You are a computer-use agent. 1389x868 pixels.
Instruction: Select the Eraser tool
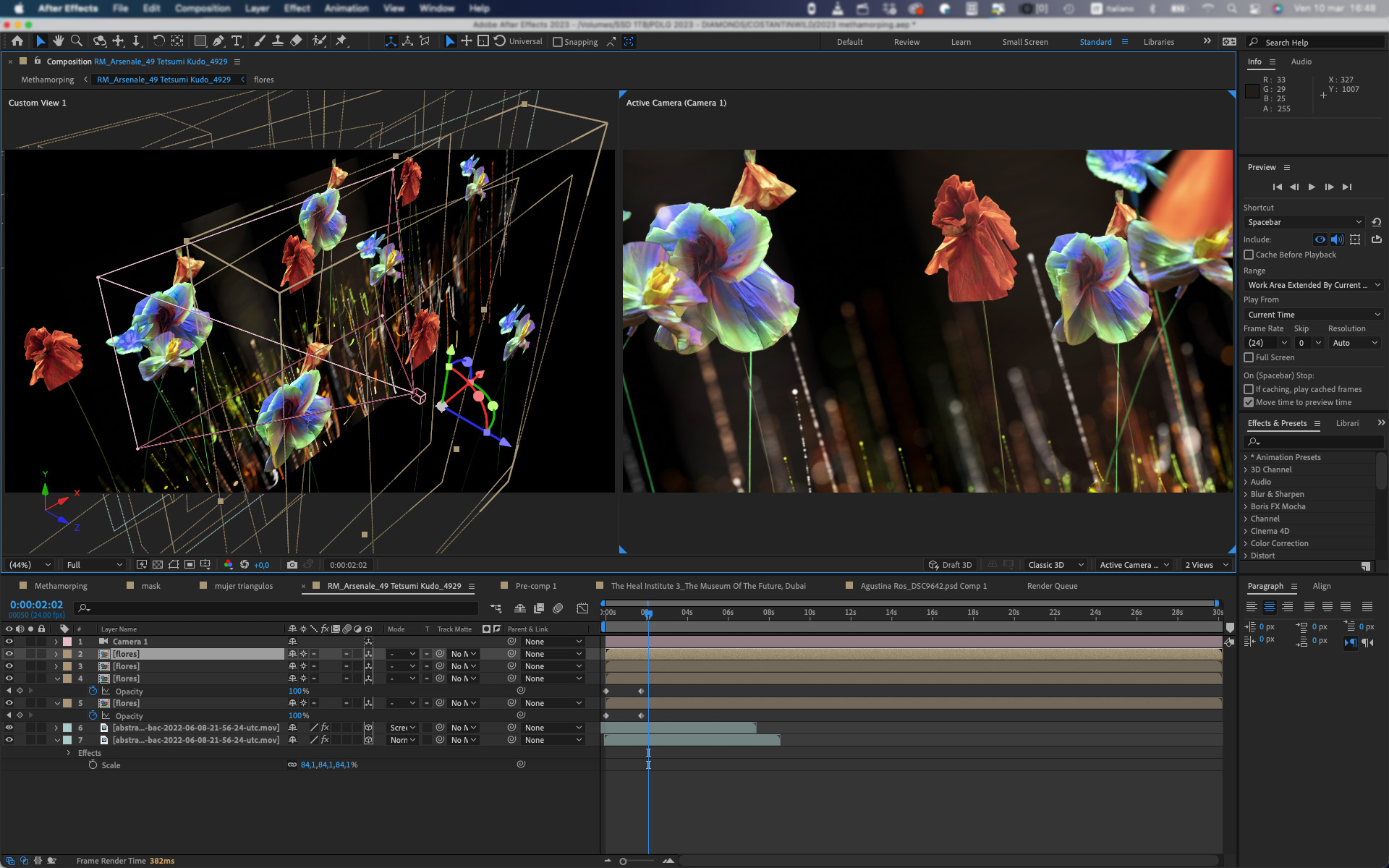tap(296, 41)
